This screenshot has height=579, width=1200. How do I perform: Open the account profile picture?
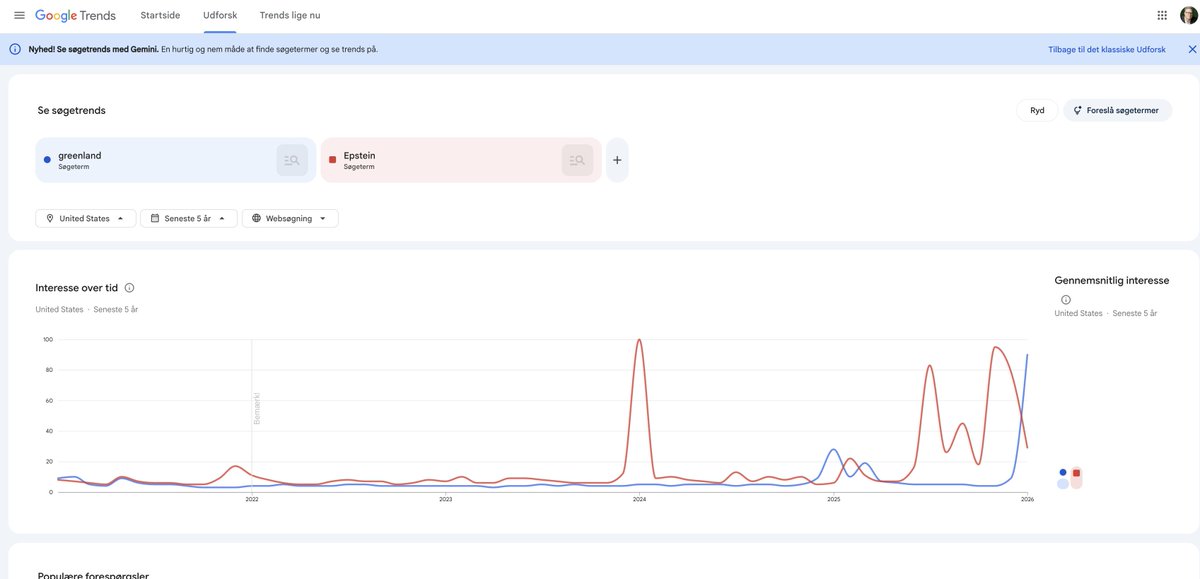[1188, 15]
